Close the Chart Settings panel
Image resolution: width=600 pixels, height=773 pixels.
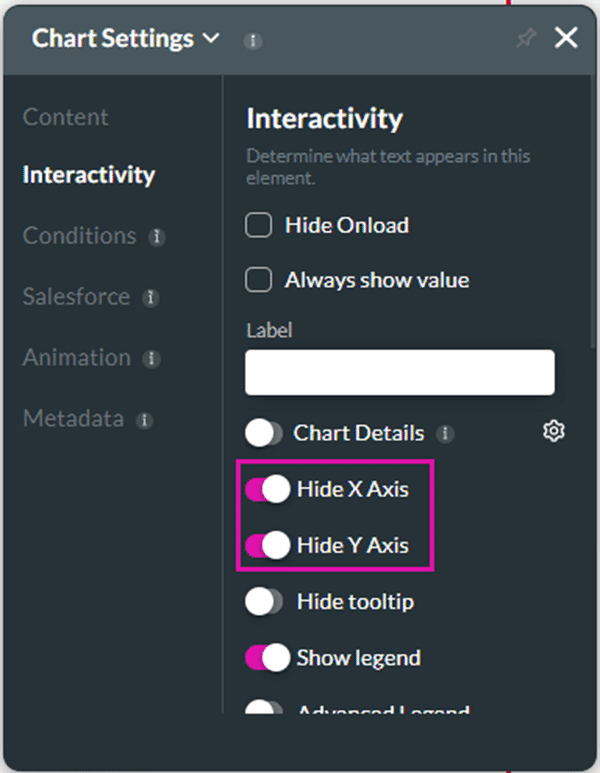(x=566, y=38)
